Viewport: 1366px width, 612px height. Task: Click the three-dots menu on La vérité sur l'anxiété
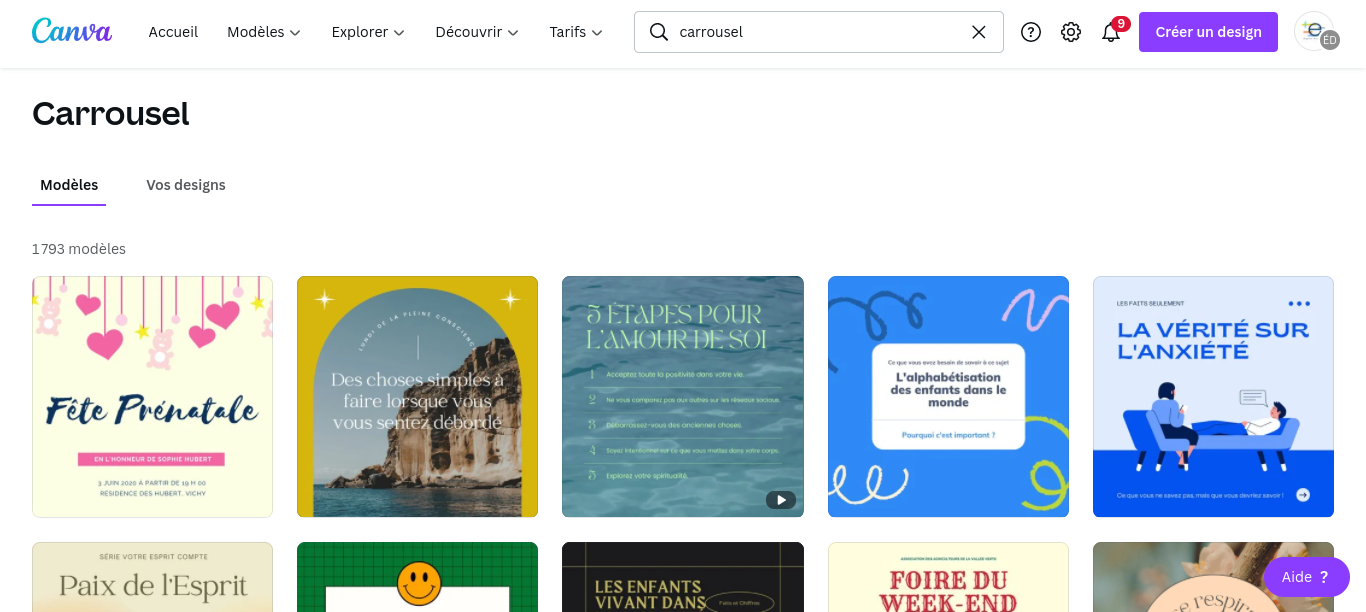coord(1299,304)
